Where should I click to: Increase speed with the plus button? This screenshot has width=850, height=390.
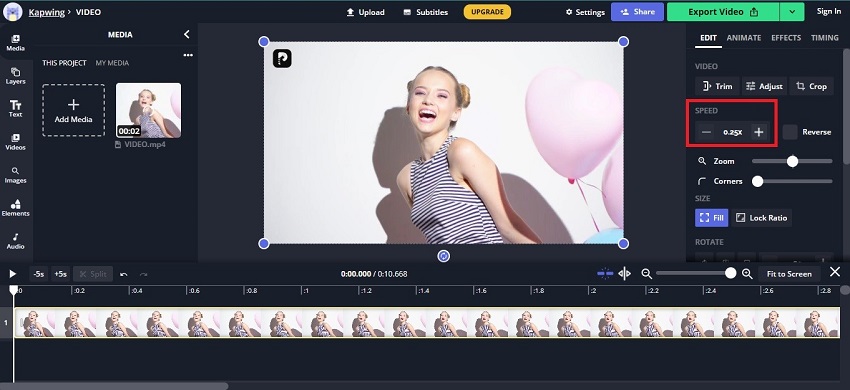pos(759,132)
